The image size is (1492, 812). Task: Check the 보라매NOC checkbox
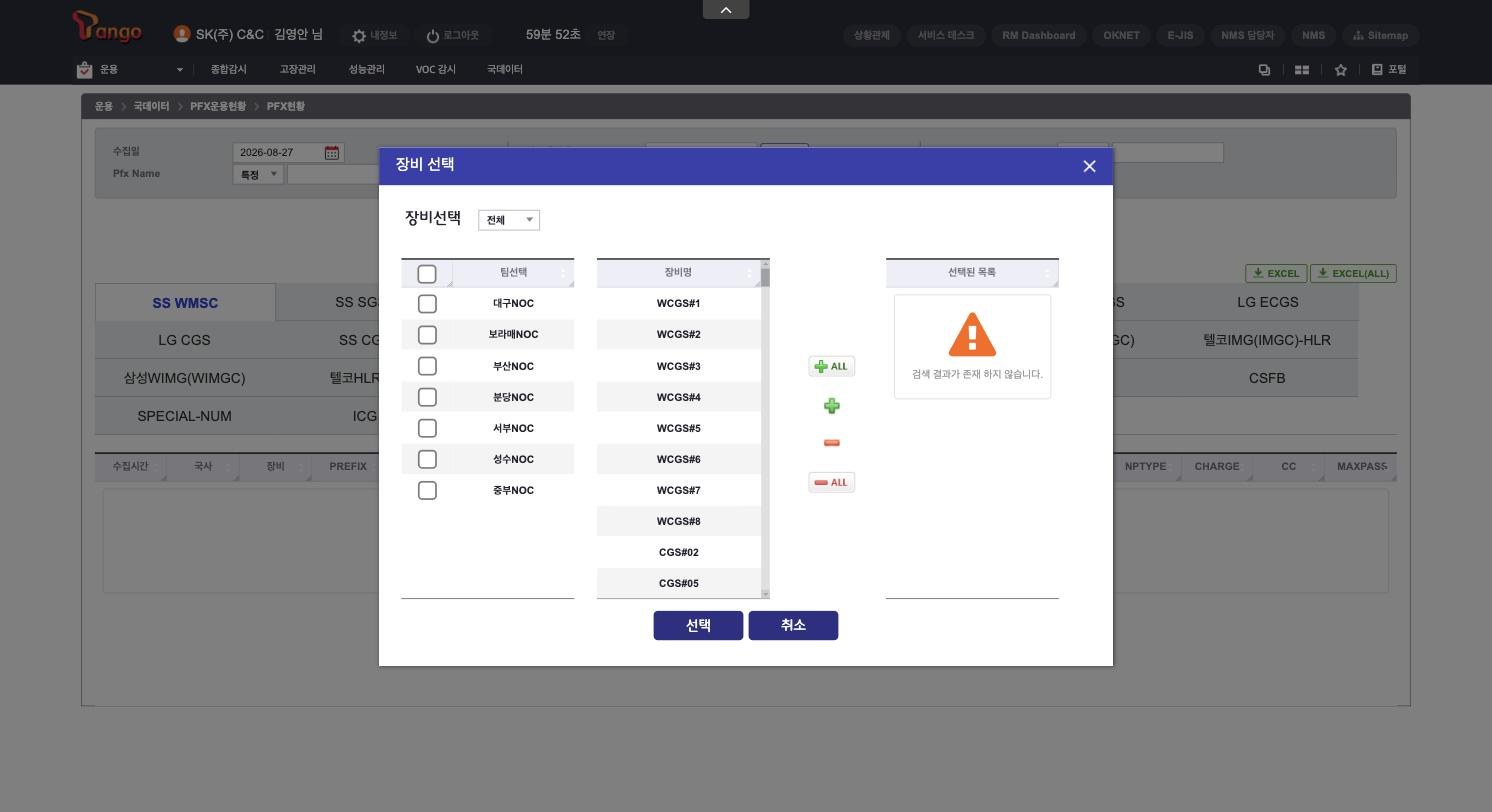427,334
